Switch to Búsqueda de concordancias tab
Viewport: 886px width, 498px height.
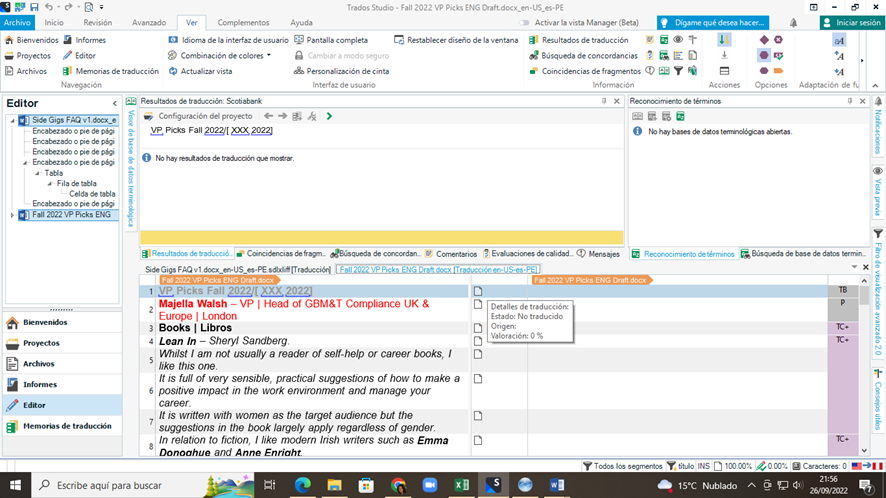(376, 254)
